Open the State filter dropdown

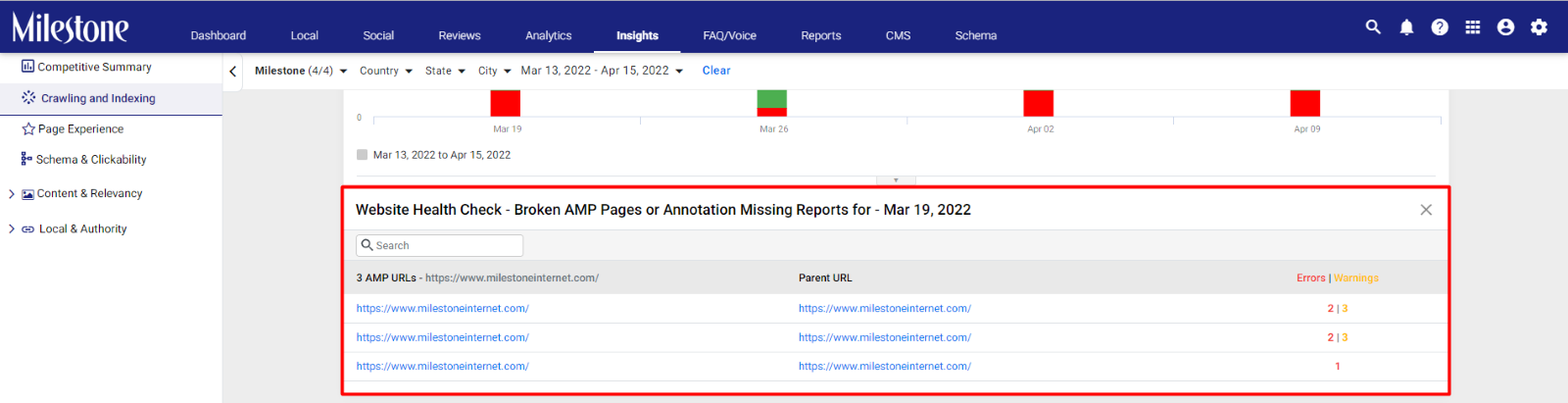click(x=445, y=71)
